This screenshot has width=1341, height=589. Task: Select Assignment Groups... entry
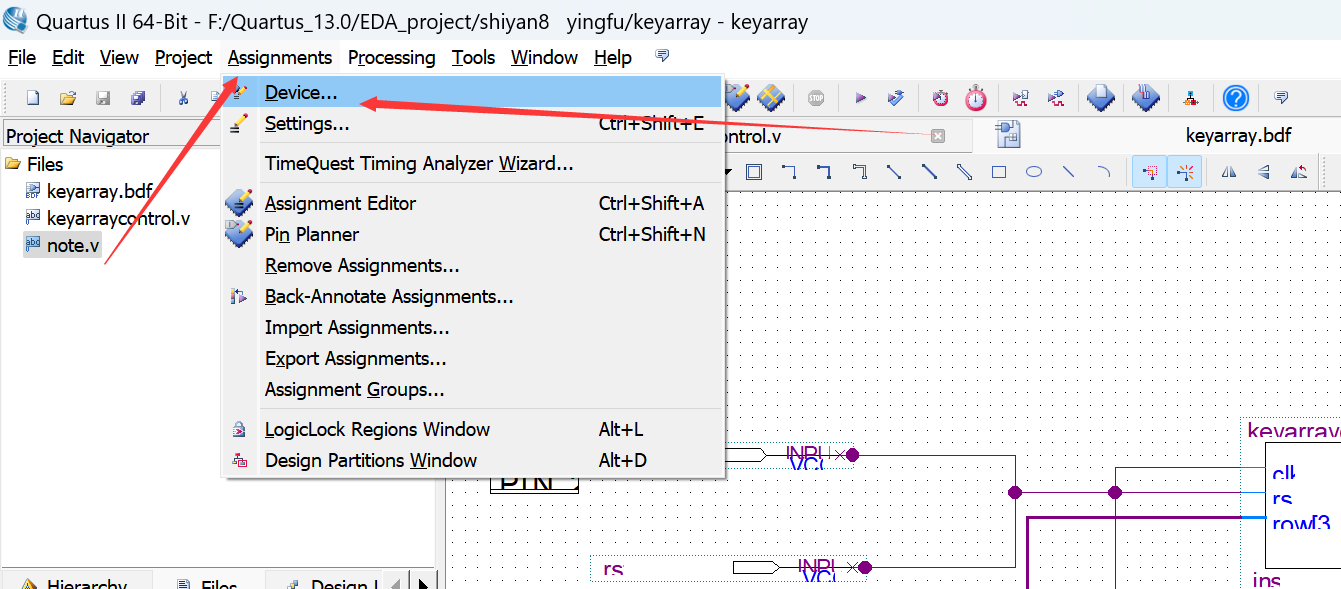473,389
